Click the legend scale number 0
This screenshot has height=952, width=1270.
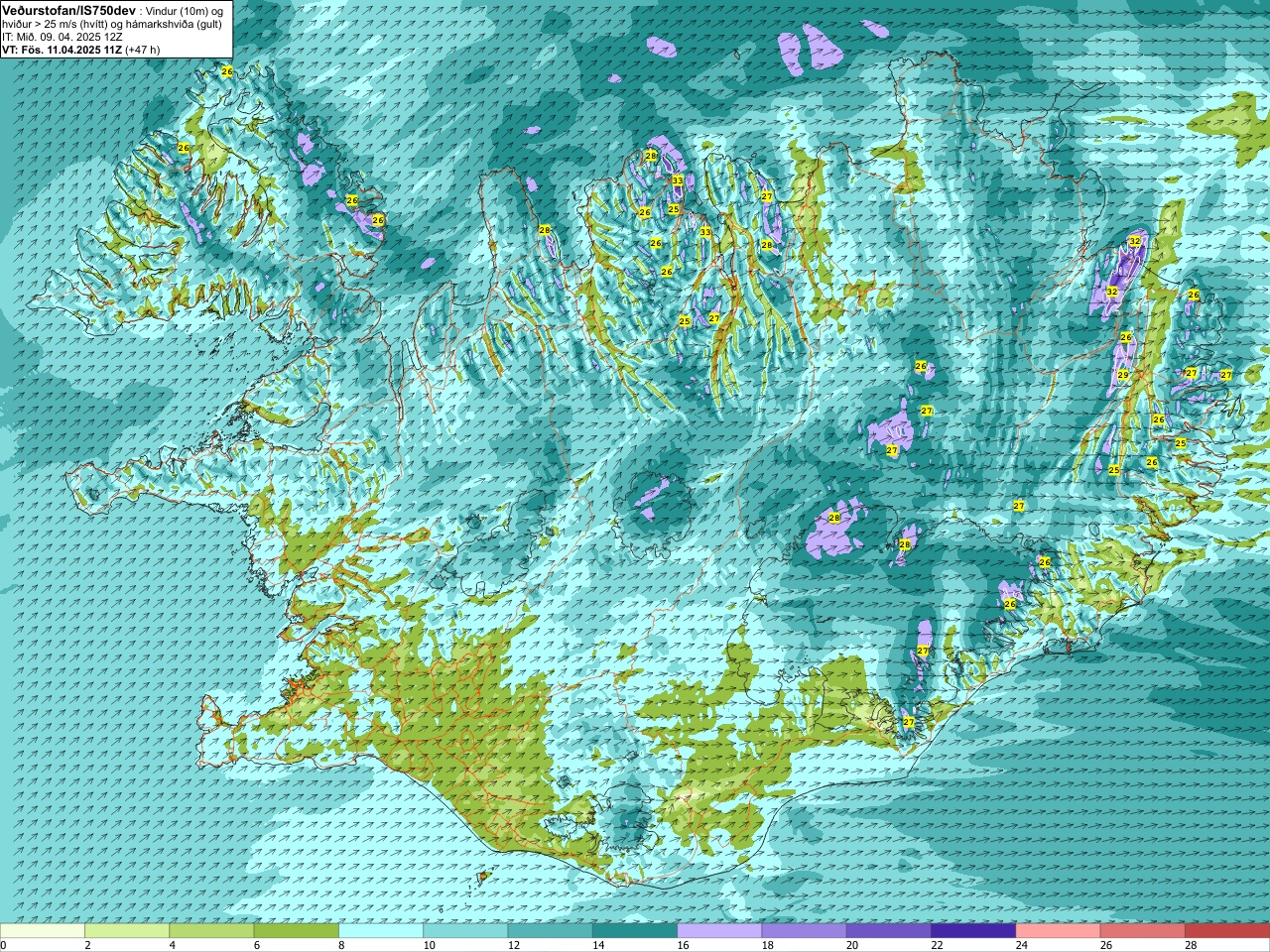coord(3,946)
